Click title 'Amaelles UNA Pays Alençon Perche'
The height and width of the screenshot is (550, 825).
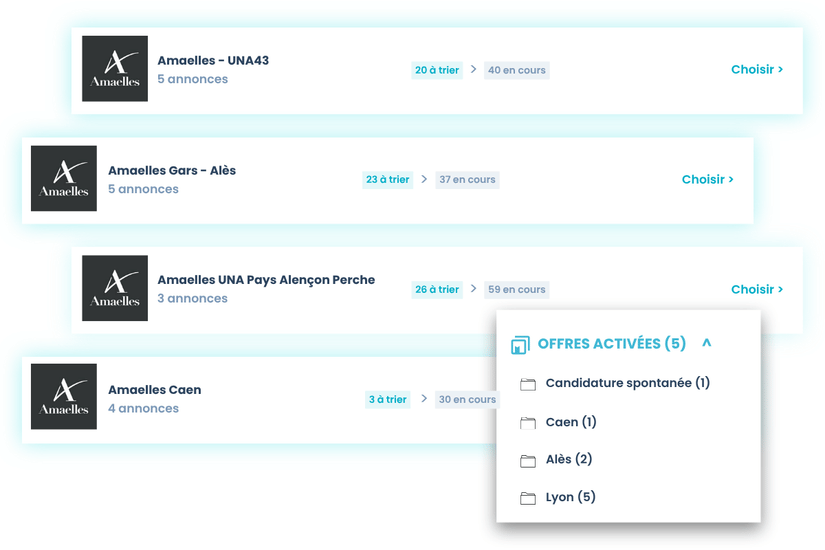point(266,280)
